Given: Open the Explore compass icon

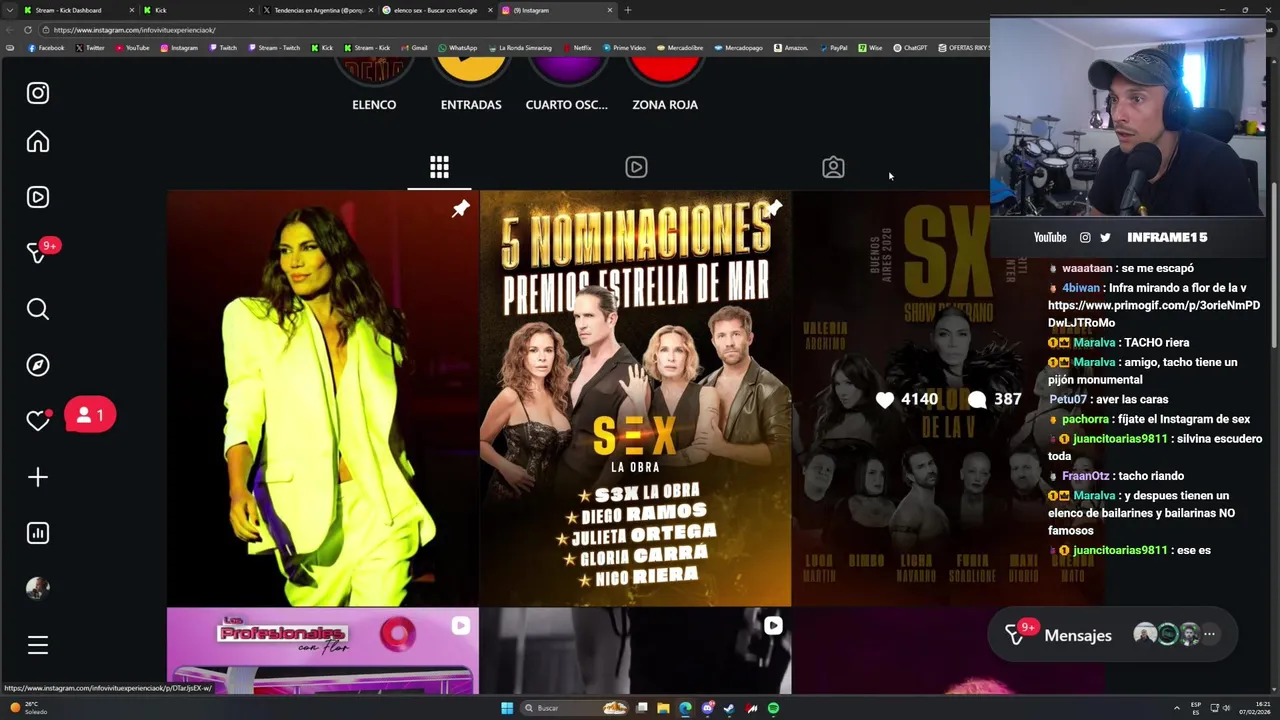Looking at the screenshot, I should click(38, 365).
